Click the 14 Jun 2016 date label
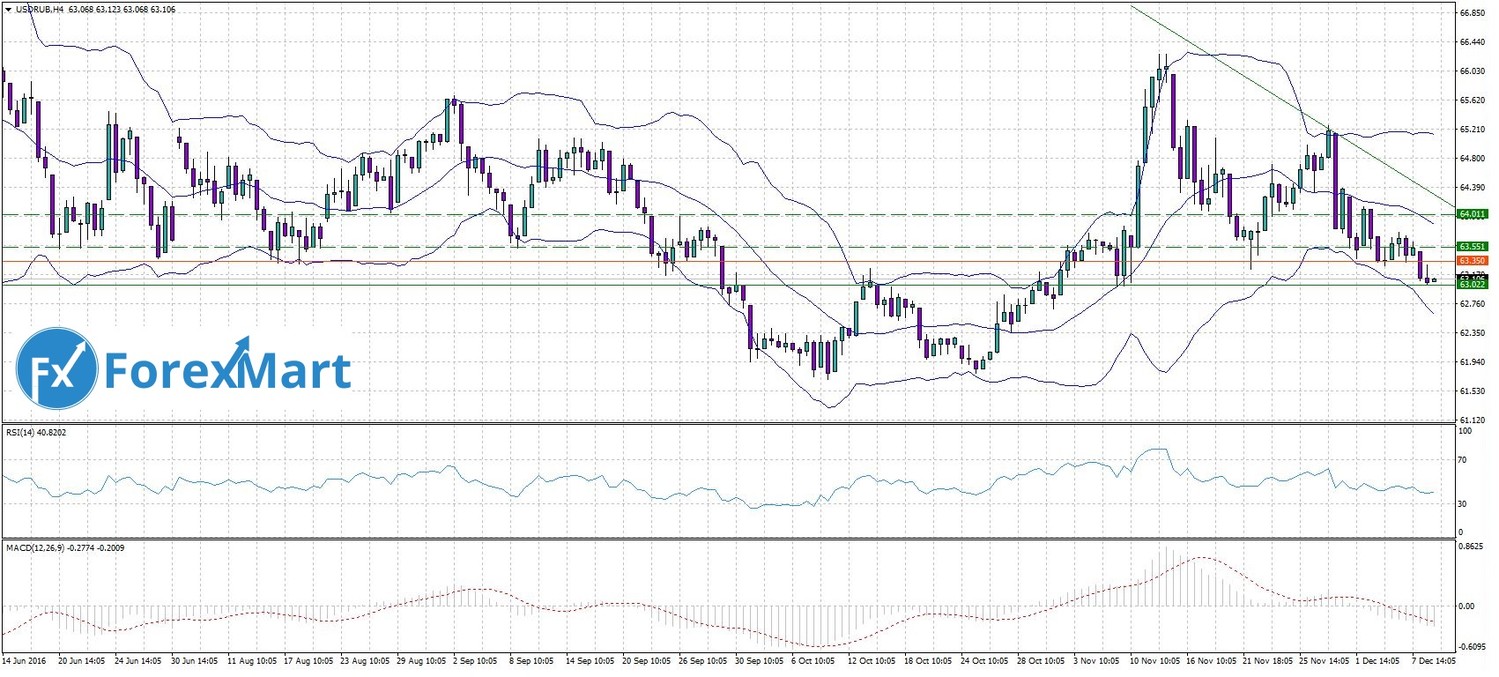This screenshot has height=677, width=1499. (26, 661)
